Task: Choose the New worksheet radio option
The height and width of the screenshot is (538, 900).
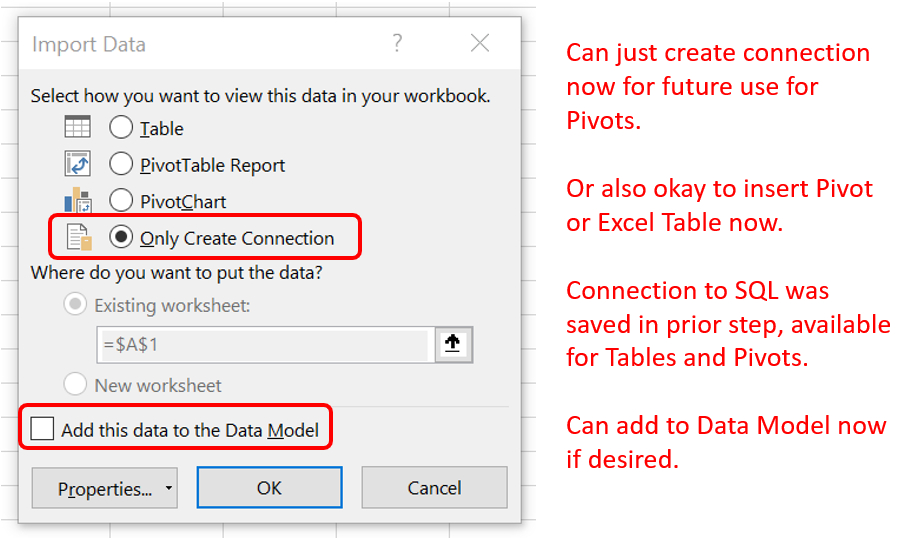Action: [75, 384]
